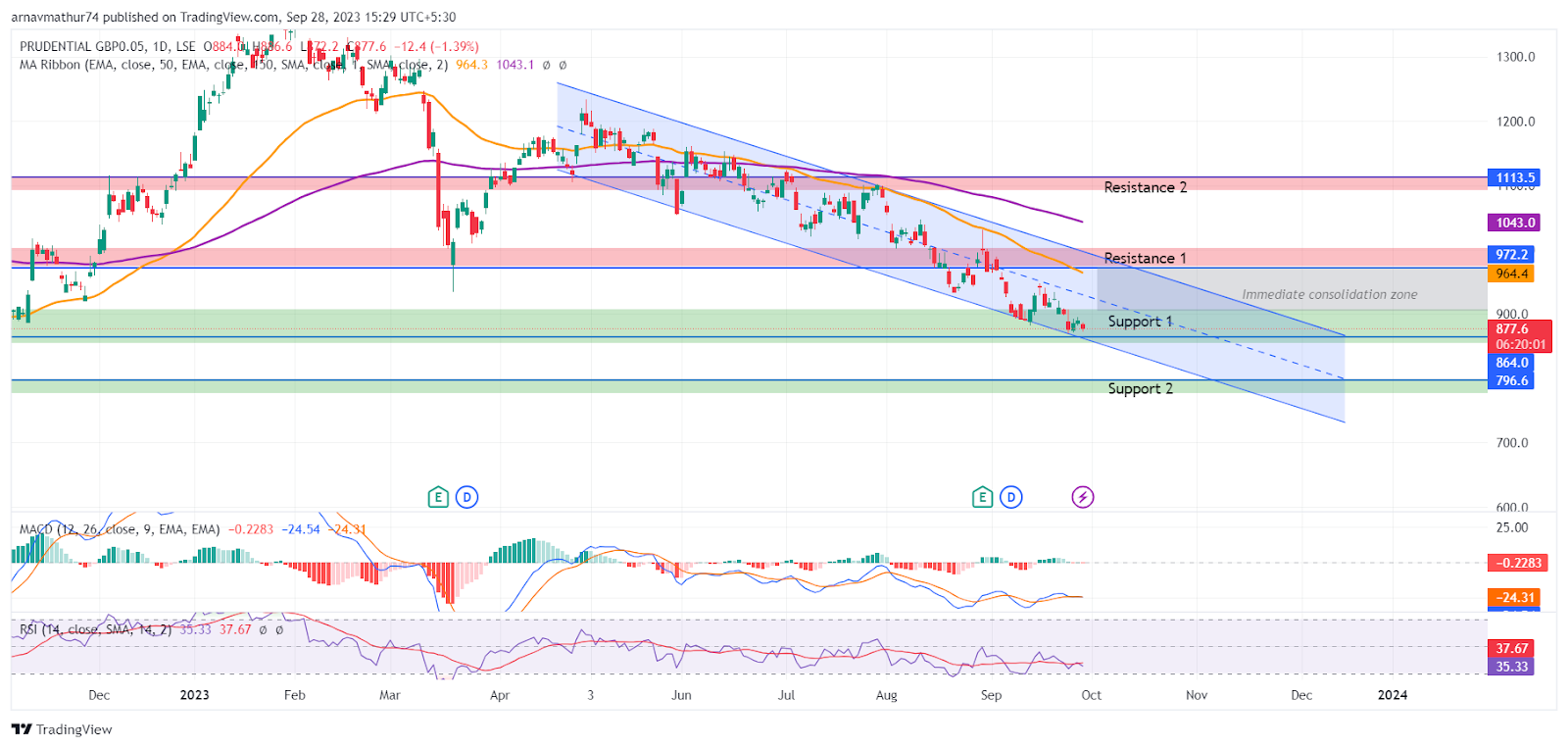
Task: Open the earnings E marker near September
Action: (x=982, y=497)
